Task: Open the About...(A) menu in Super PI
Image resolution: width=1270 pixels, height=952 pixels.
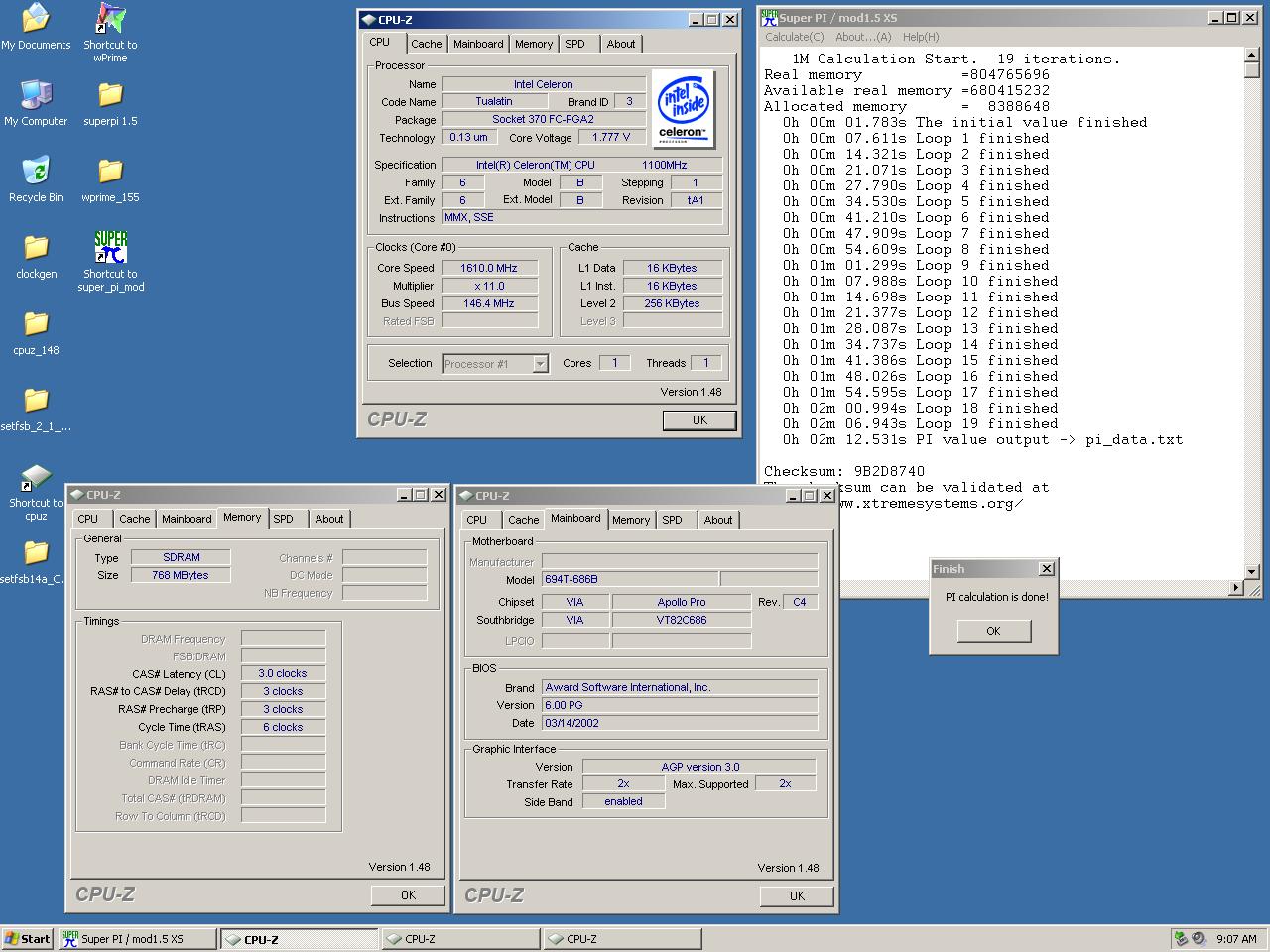Action: [863, 37]
